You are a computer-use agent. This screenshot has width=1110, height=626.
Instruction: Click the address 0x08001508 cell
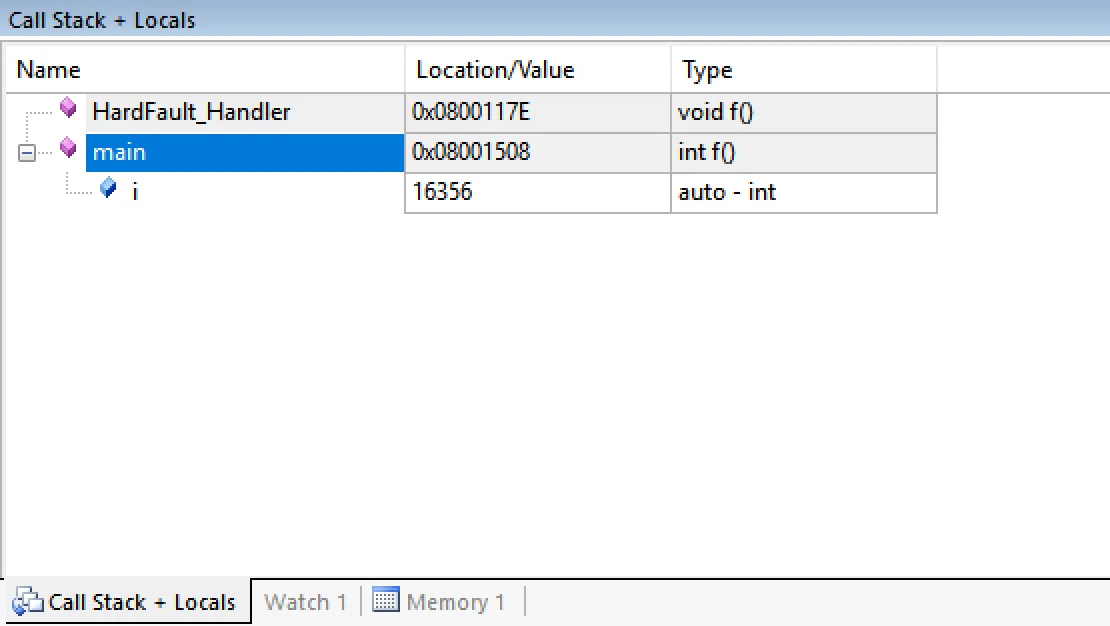coord(470,152)
